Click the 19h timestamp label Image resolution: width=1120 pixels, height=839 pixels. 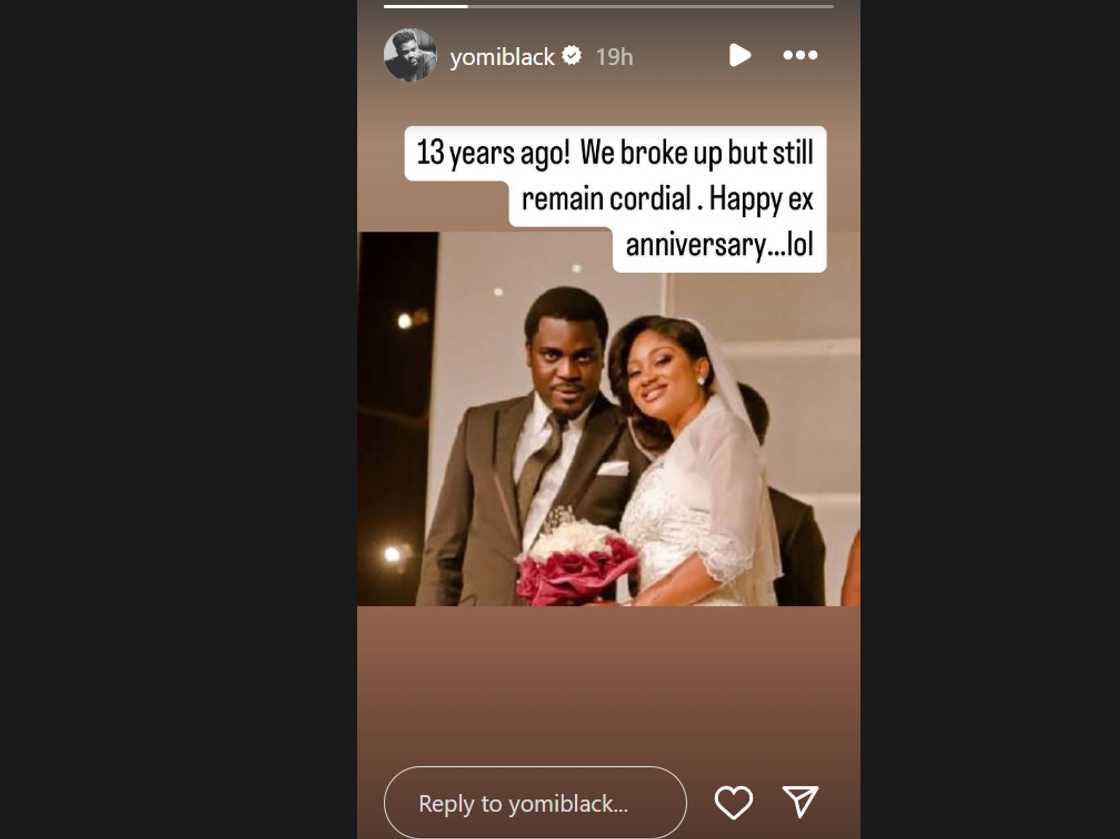pos(617,57)
